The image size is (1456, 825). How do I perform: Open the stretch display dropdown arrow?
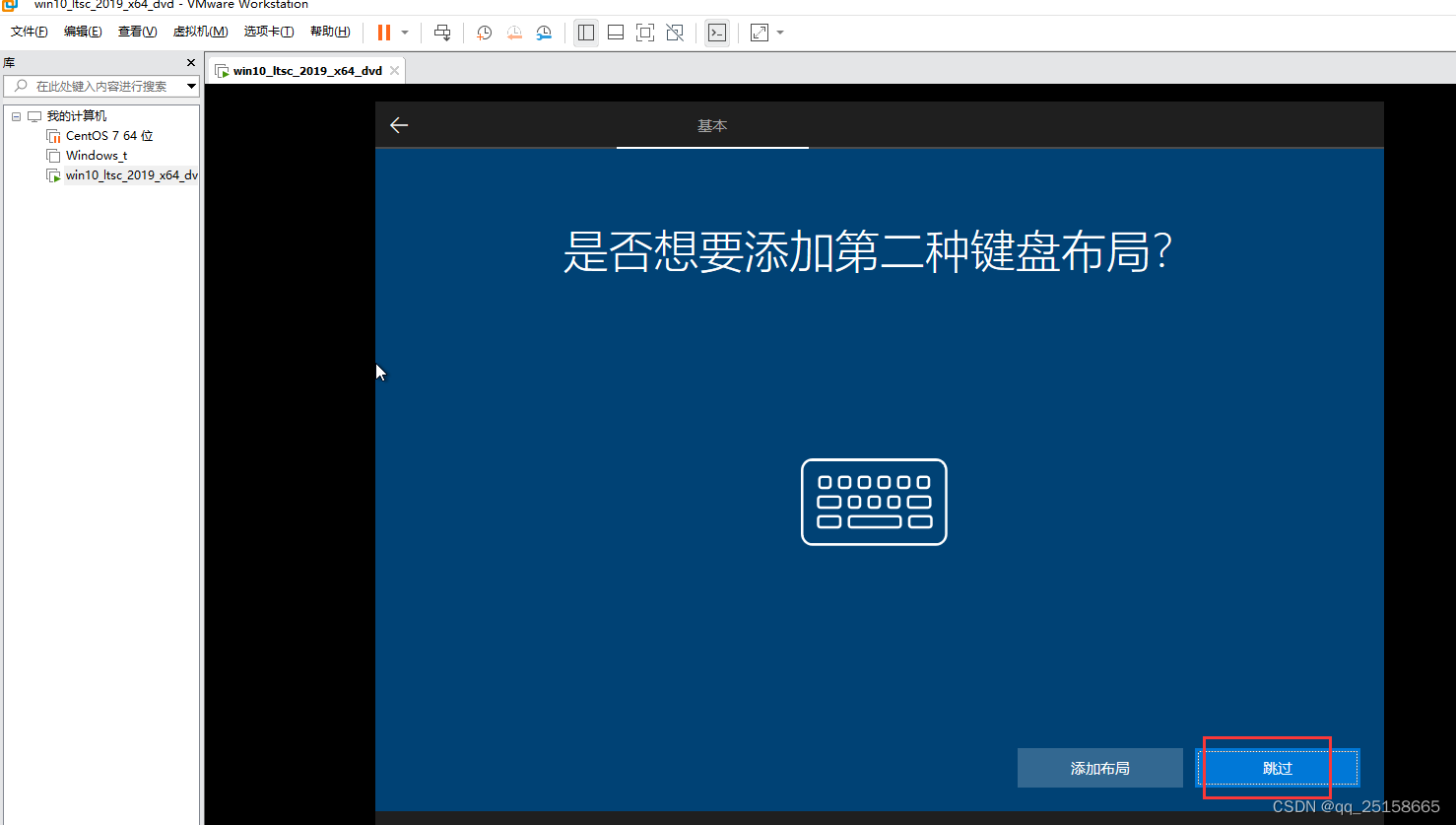point(780,33)
